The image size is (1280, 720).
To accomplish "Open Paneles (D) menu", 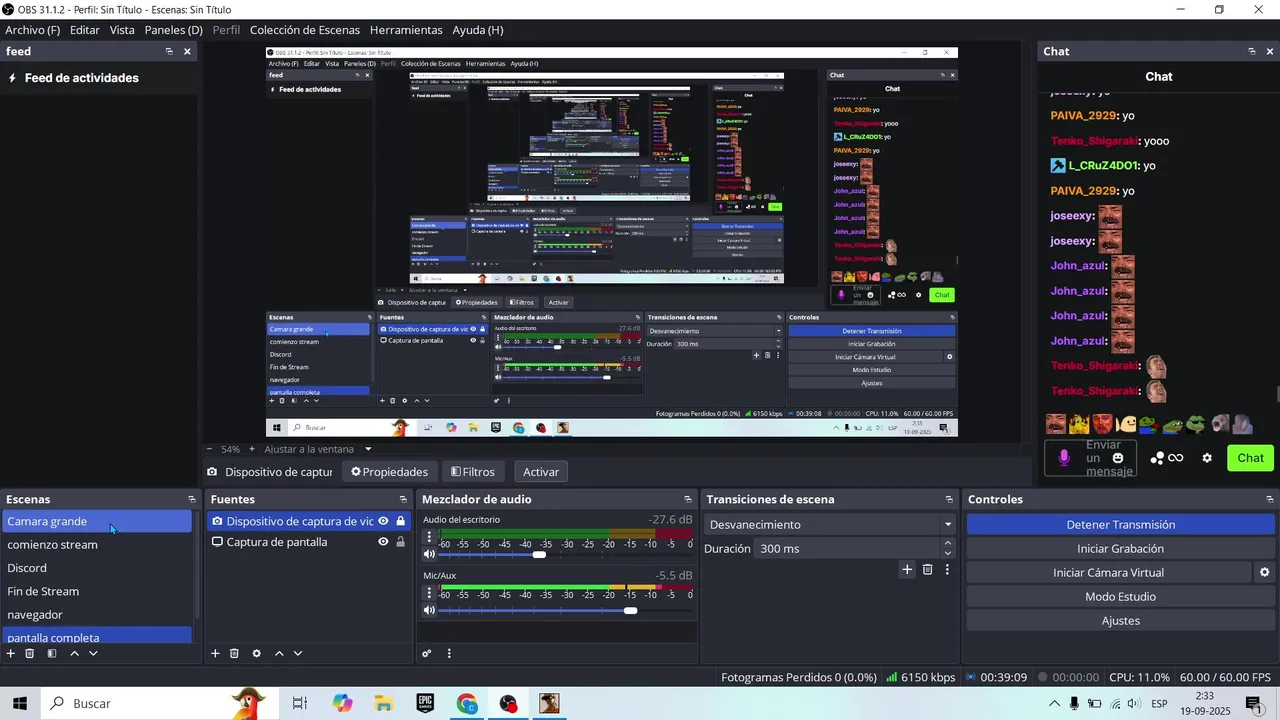I will [x=173, y=30].
